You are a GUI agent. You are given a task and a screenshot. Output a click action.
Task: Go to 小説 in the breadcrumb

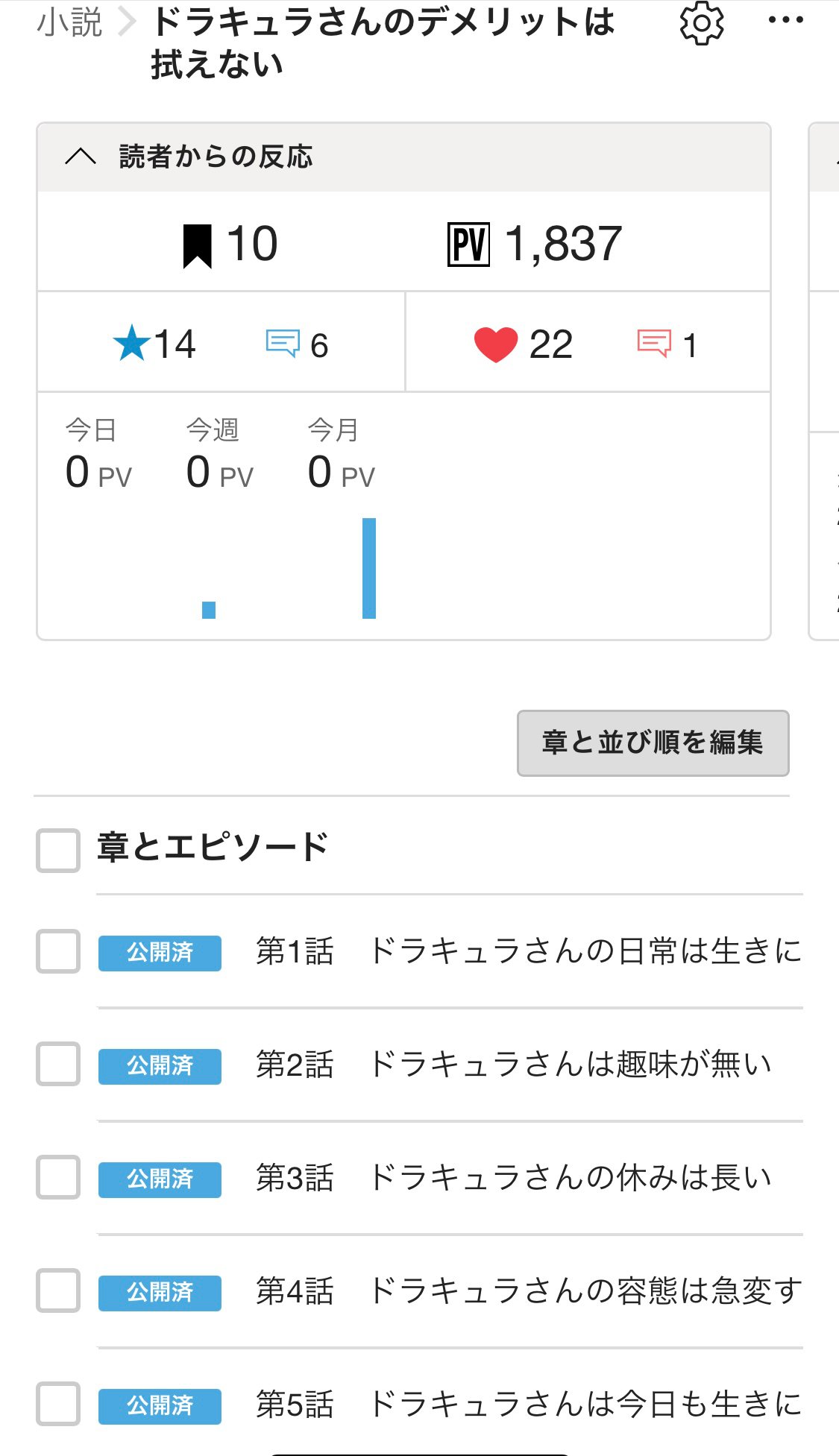click(69, 22)
